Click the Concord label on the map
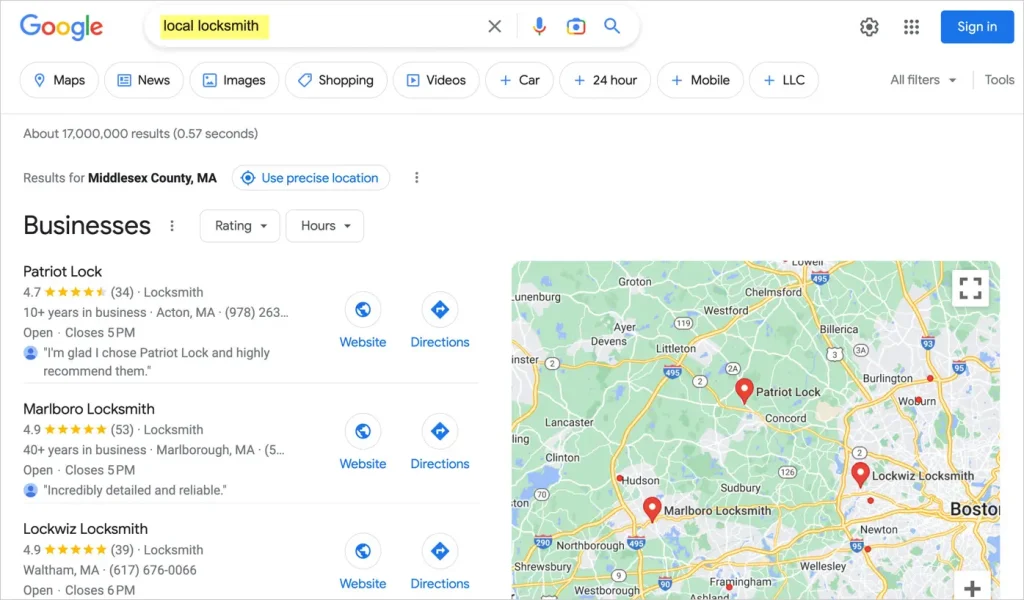The width and height of the screenshot is (1024, 600). click(x=785, y=418)
